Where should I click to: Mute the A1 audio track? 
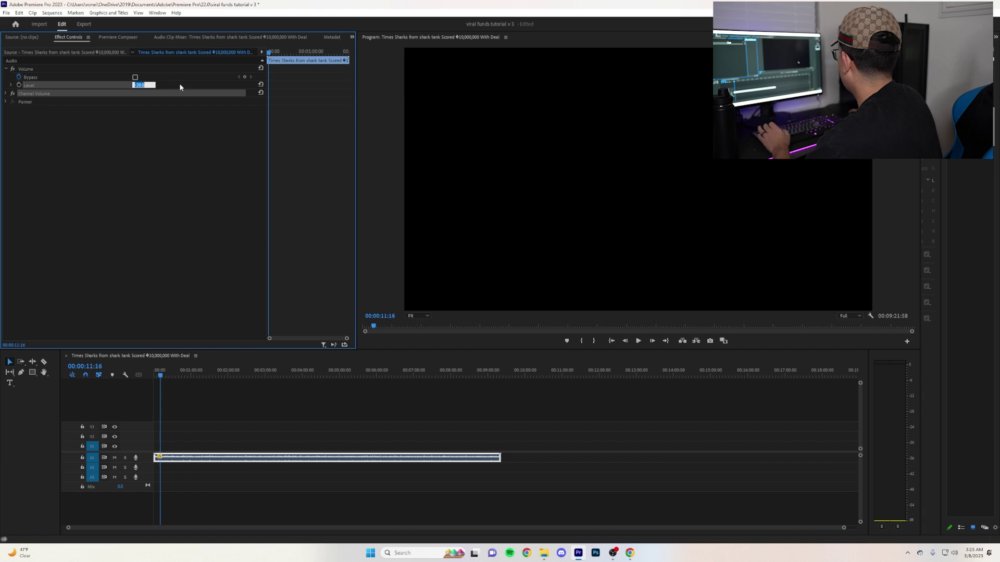pyautogui.click(x=115, y=457)
